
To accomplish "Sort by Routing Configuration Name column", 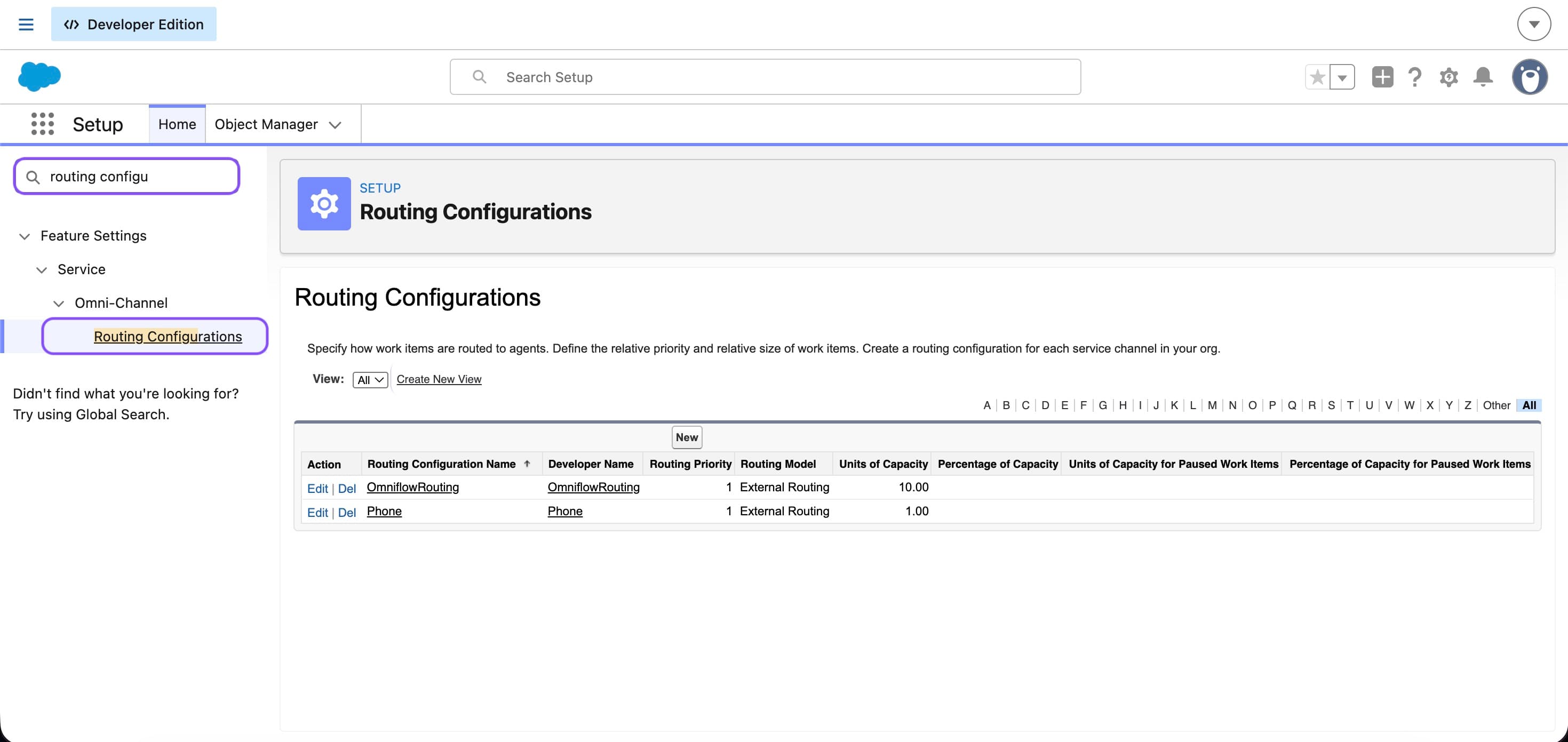I will click(x=441, y=464).
